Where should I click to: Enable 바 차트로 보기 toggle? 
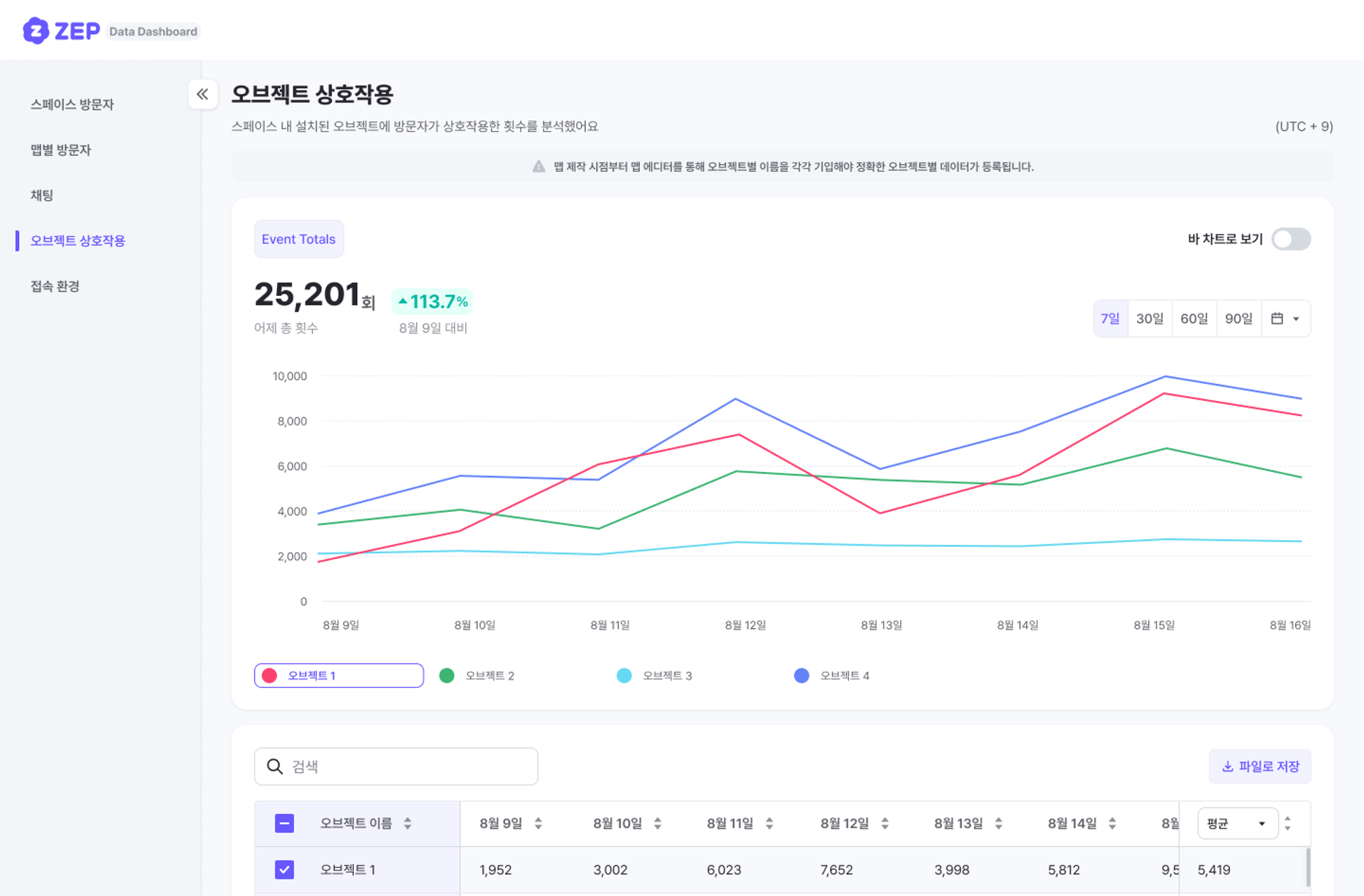(1290, 239)
